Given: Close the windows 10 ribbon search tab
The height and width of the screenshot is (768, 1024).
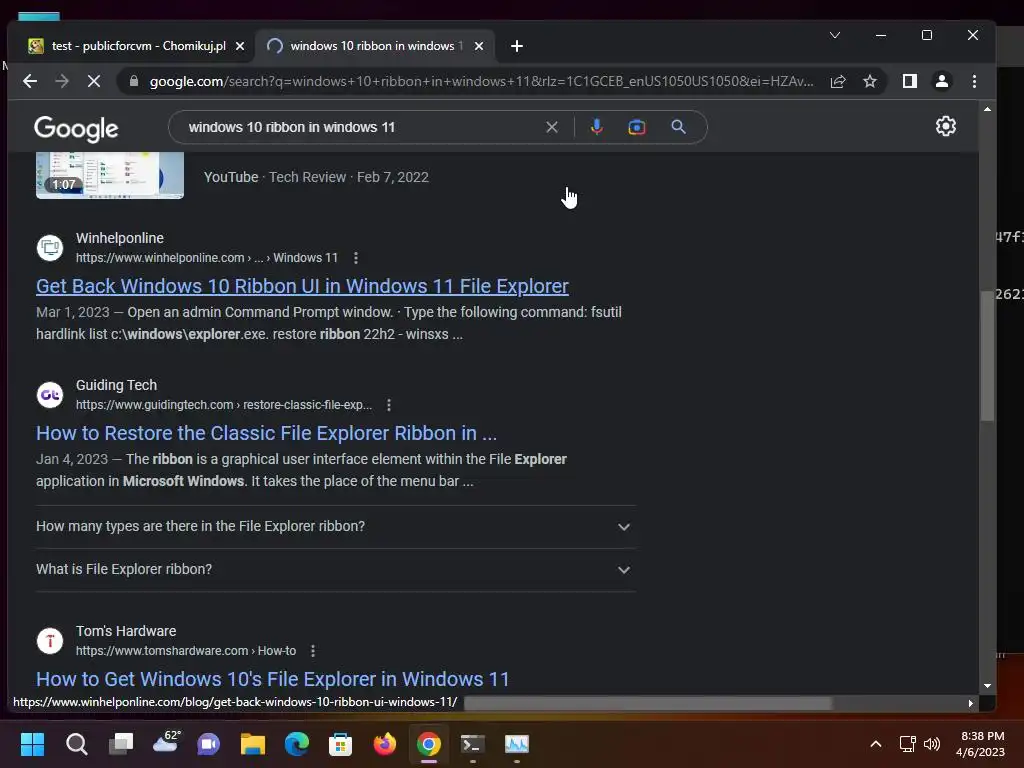Looking at the screenshot, I should pyautogui.click(x=479, y=46).
